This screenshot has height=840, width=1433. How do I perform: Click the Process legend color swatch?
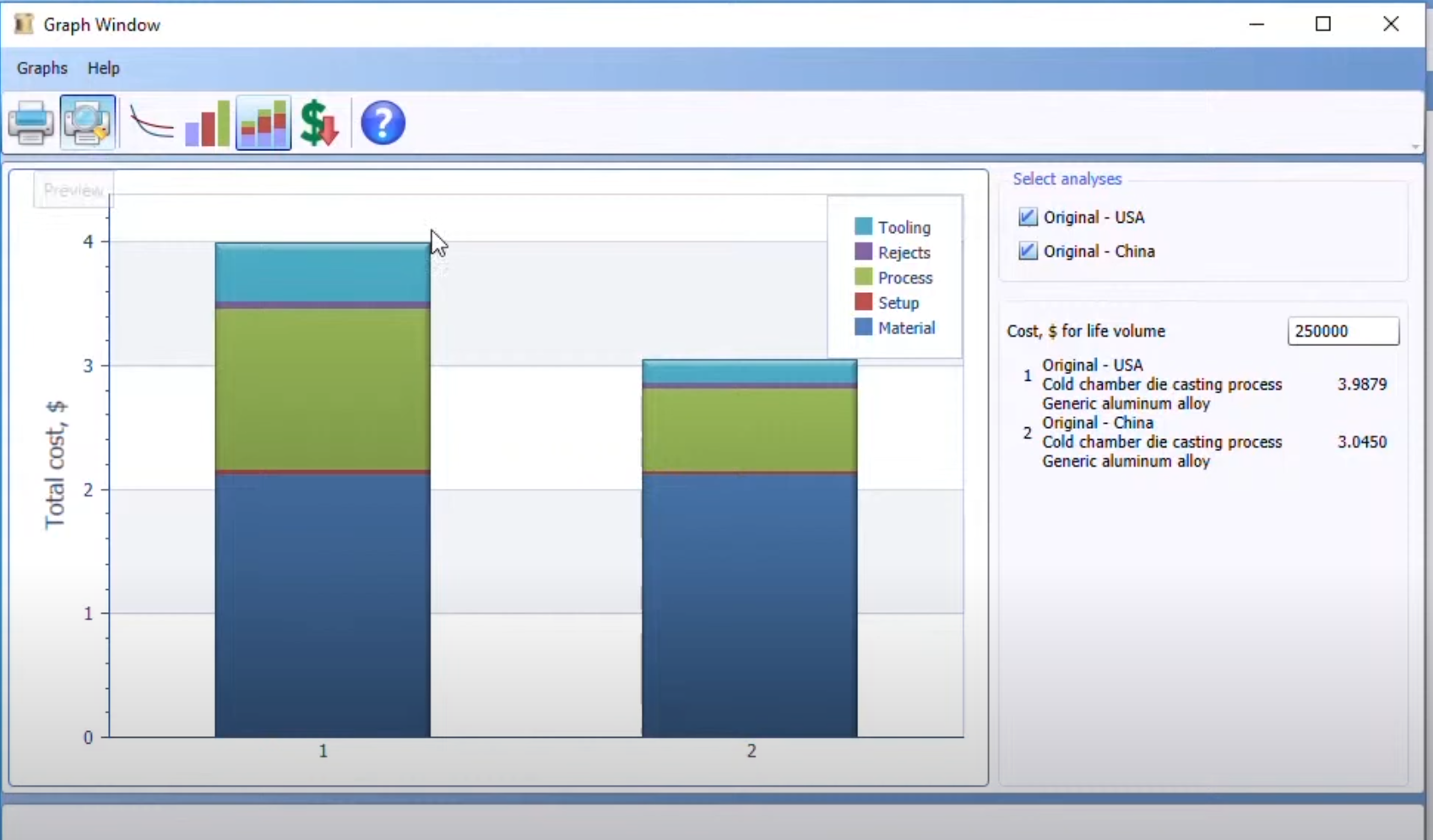[863, 277]
